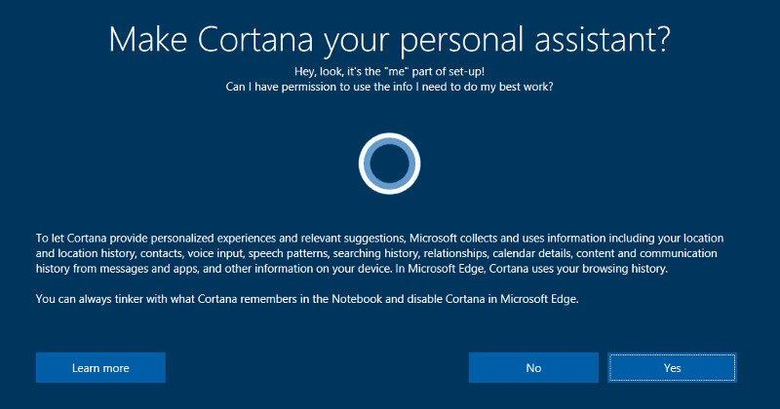Click the 'Make Cortana your personal assistant?' heading

coord(390,39)
